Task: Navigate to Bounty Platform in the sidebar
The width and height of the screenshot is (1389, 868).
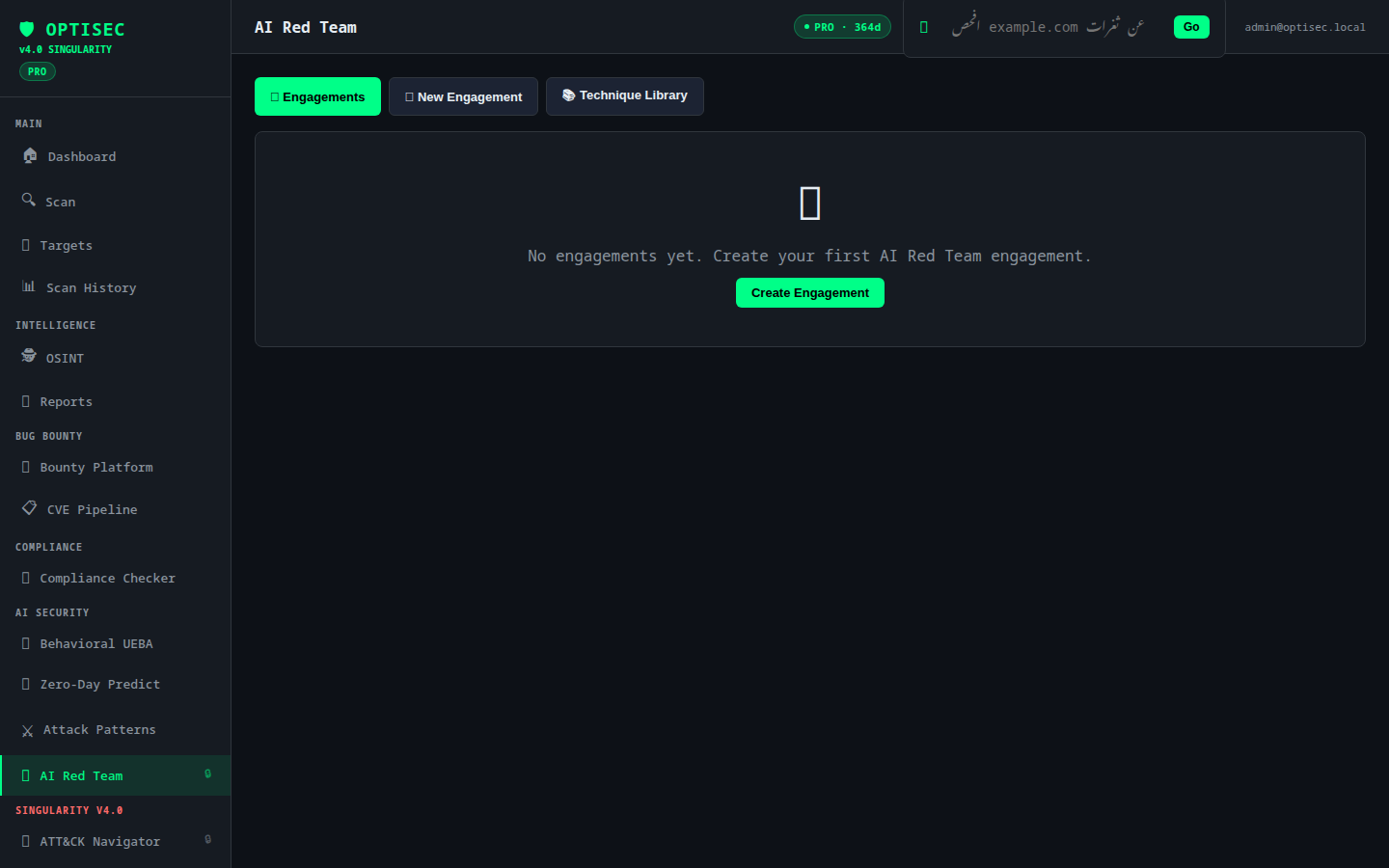Action: coord(116,467)
